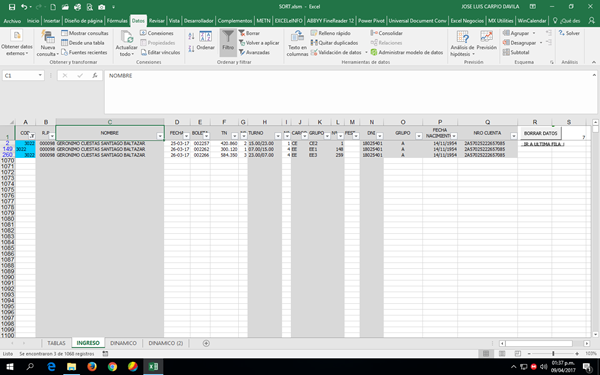
Task: Switch to DINAMICO (2) sheet tab
Action: (166, 343)
